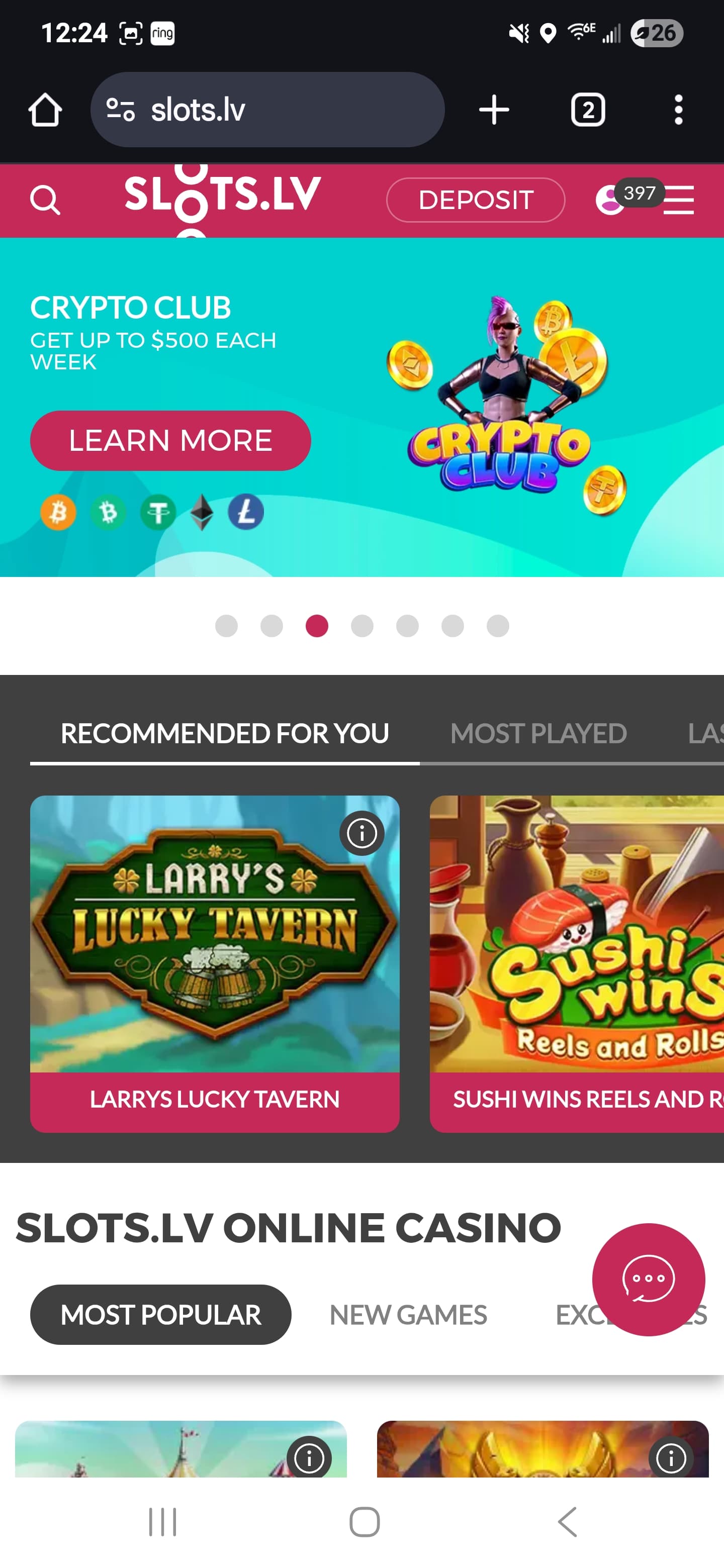Open the browser three-dot menu
724x1568 pixels.
click(x=678, y=110)
